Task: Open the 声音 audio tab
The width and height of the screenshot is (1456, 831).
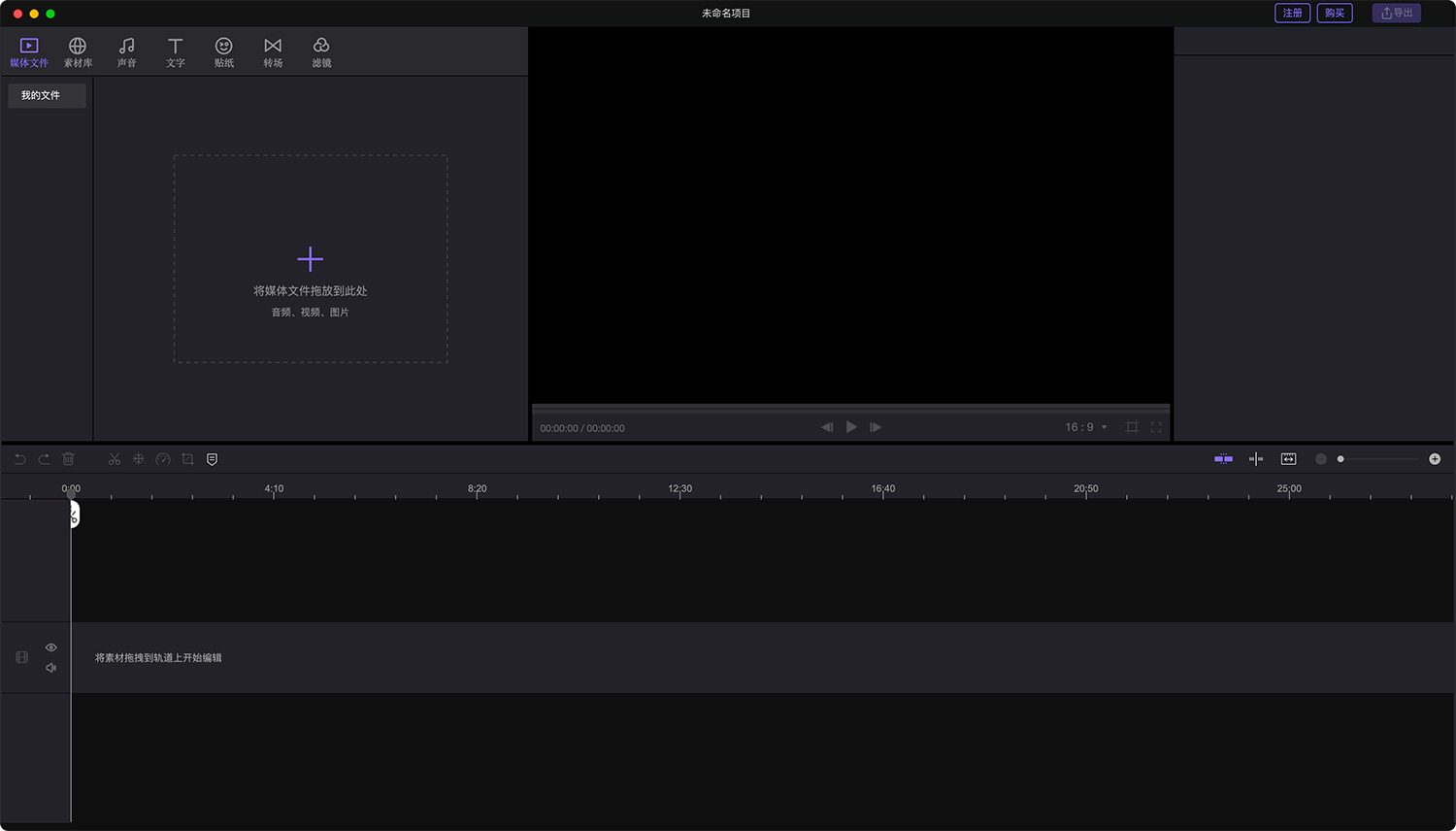Action: tap(126, 52)
